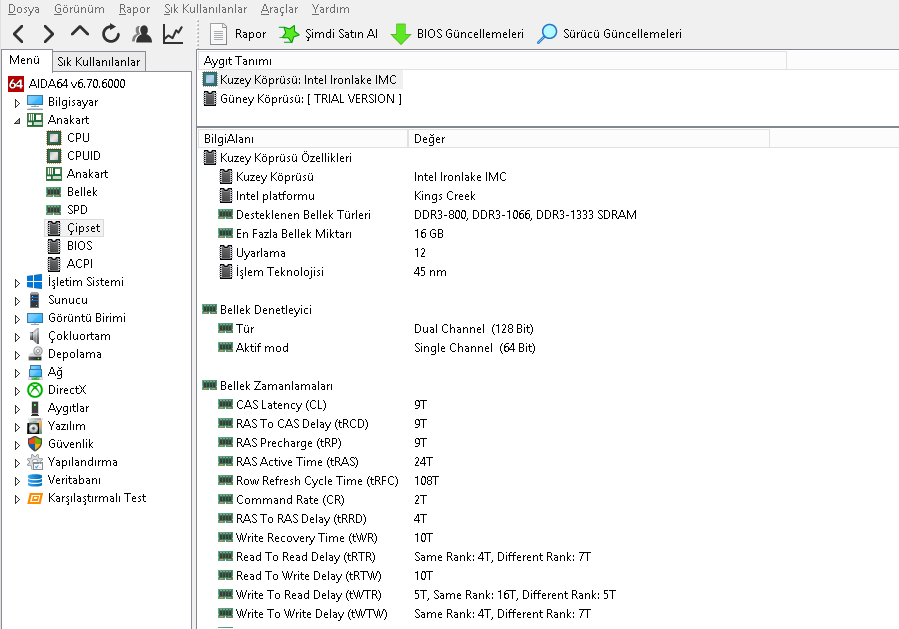Expand the Çokluortam tree node
Viewport: 899px width, 629px height.
(17, 337)
